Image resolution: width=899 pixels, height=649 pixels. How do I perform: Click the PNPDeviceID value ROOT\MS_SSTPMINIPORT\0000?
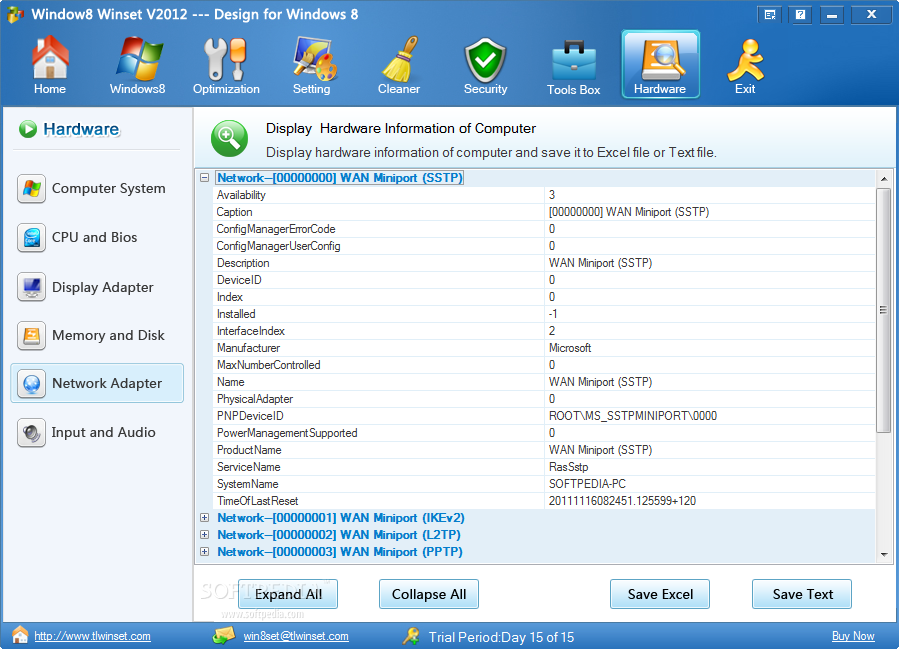tap(633, 416)
